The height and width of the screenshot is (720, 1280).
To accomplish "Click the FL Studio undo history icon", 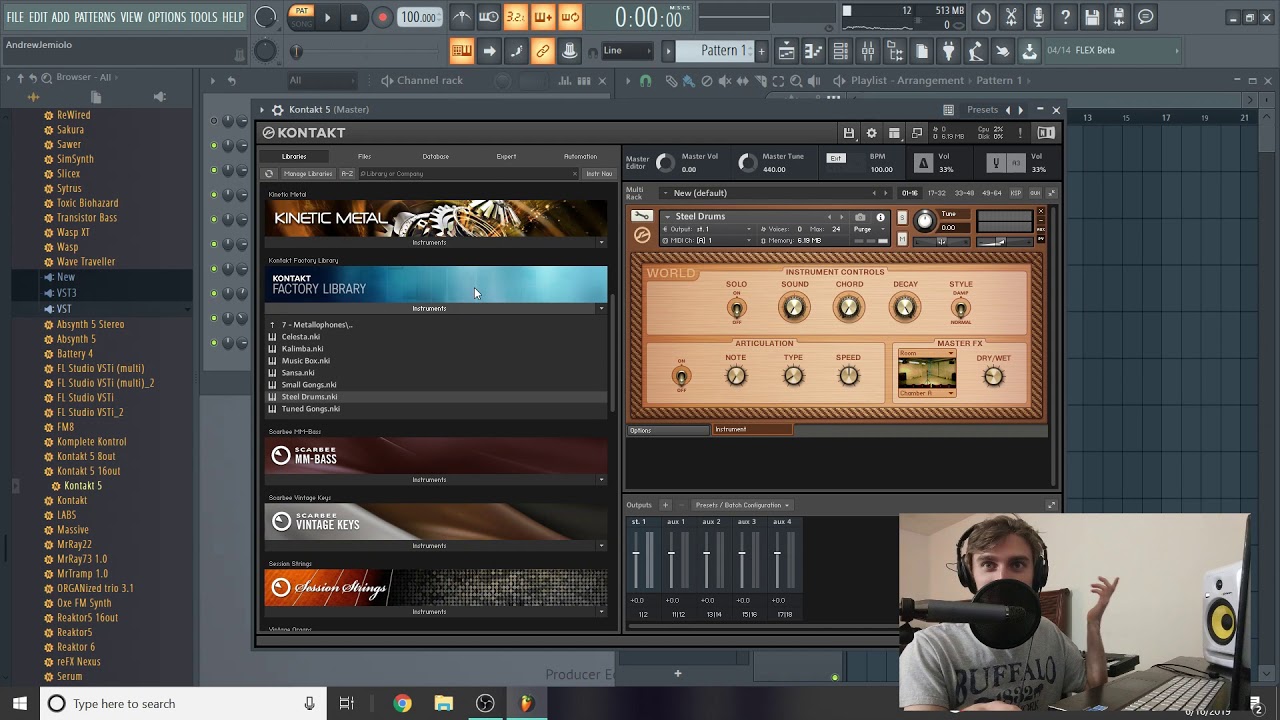I will tap(984, 17).
